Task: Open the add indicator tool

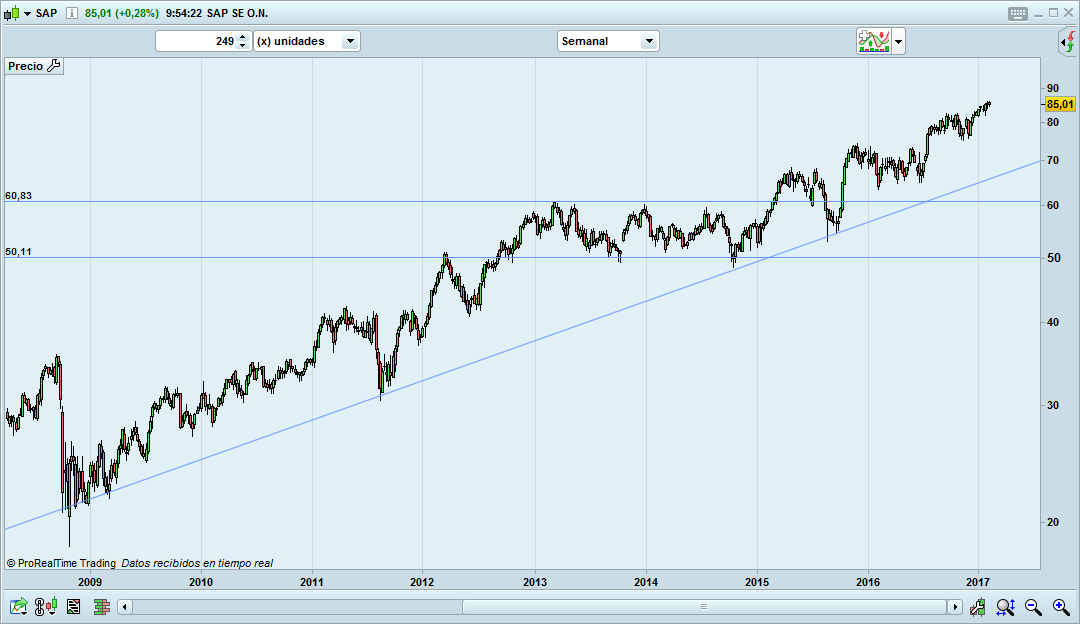Action: (x=873, y=41)
